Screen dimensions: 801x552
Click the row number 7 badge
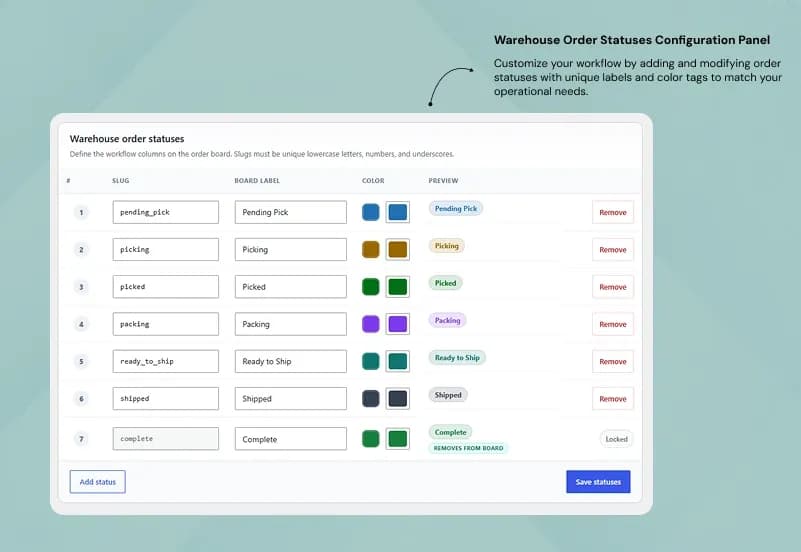(81, 439)
